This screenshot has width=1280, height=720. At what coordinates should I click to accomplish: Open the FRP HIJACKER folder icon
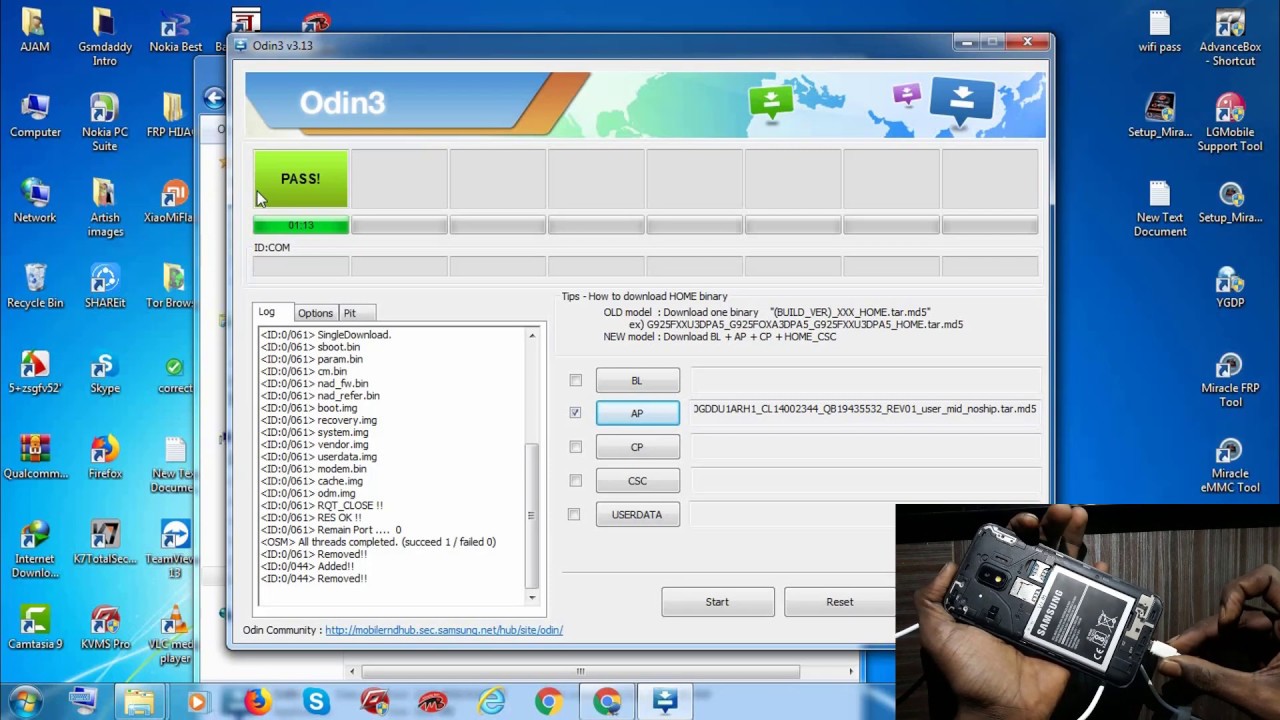tap(172, 115)
